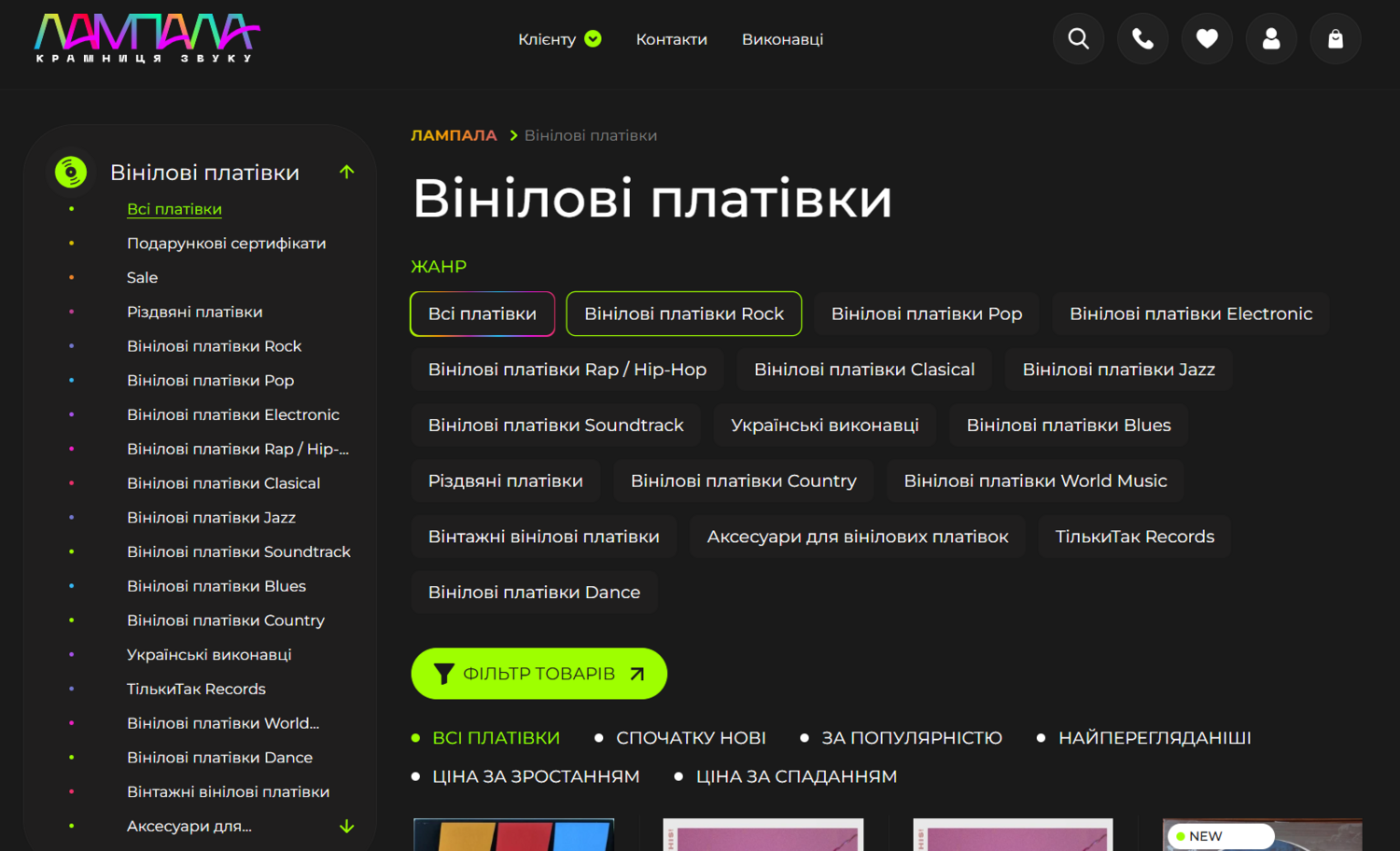Select sorting option За популярністю
This screenshot has height=851, width=1400.
coord(911,738)
